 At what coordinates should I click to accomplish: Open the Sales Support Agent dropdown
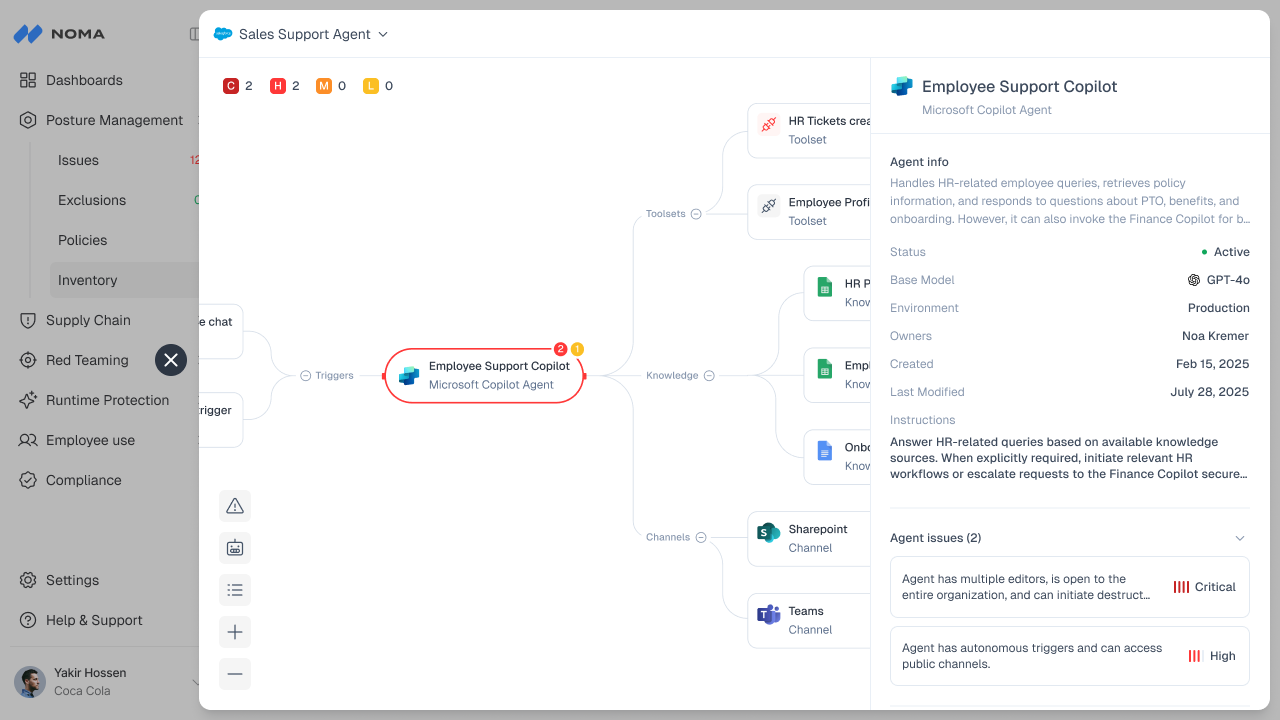click(300, 34)
